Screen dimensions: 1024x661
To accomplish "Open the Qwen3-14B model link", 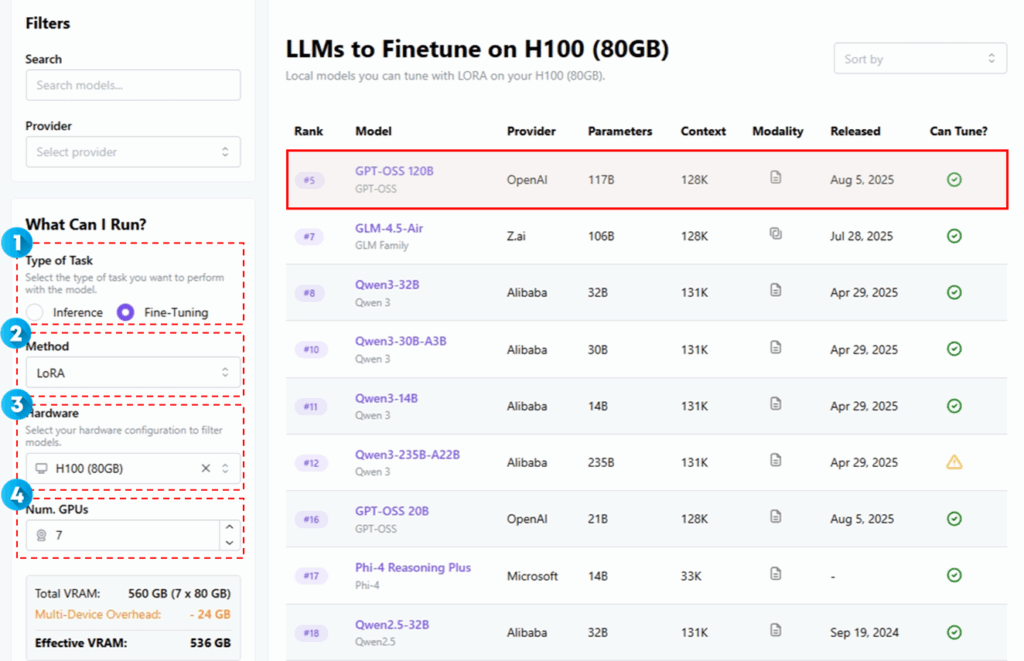I will [386, 398].
